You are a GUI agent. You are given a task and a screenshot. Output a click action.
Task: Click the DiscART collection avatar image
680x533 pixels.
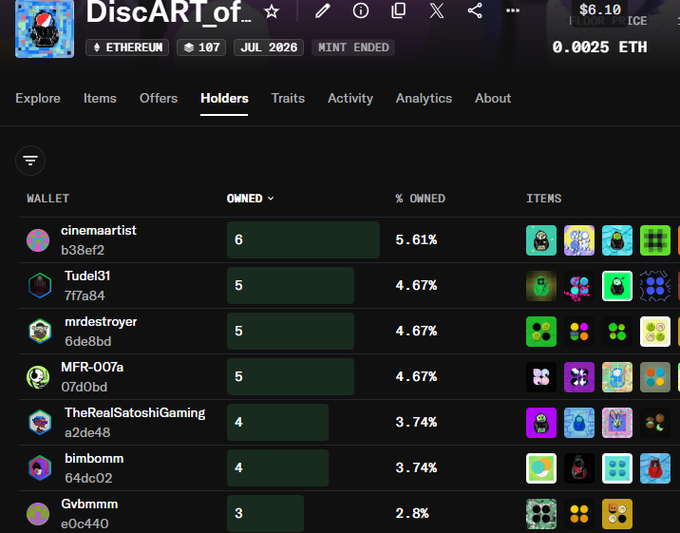[x=45, y=29]
